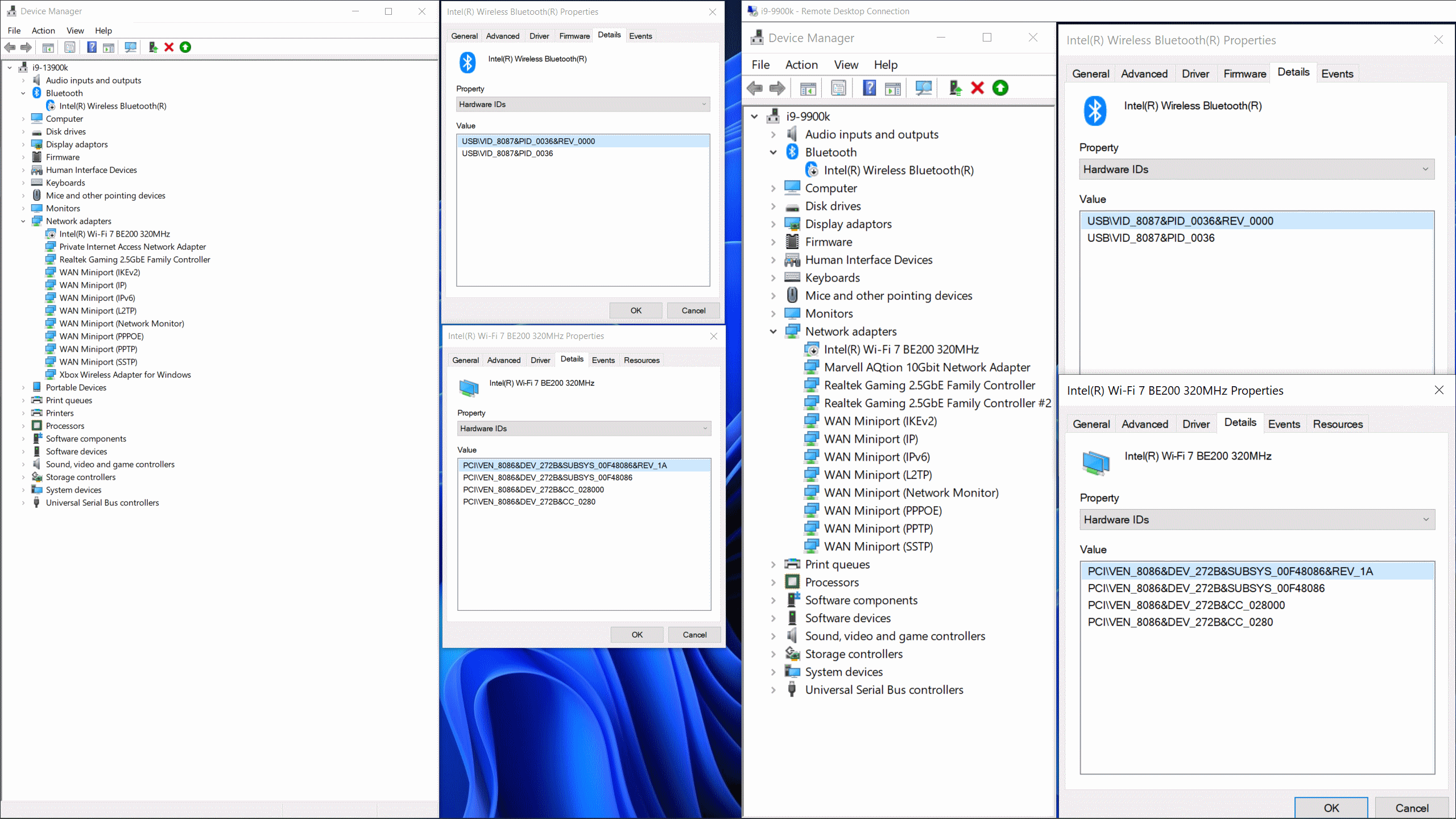The width and height of the screenshot is (1456, 819).
Task: Click the Back arrow in left Device Manager toolbar
Action: [x=10, y=47]
